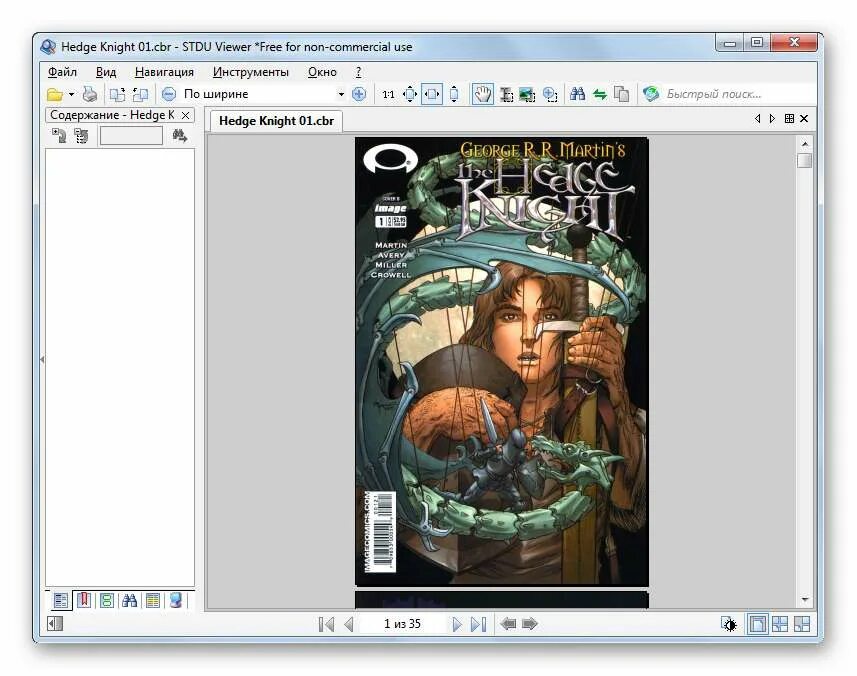Click the quick search globe icon

[x=650, y=94]
